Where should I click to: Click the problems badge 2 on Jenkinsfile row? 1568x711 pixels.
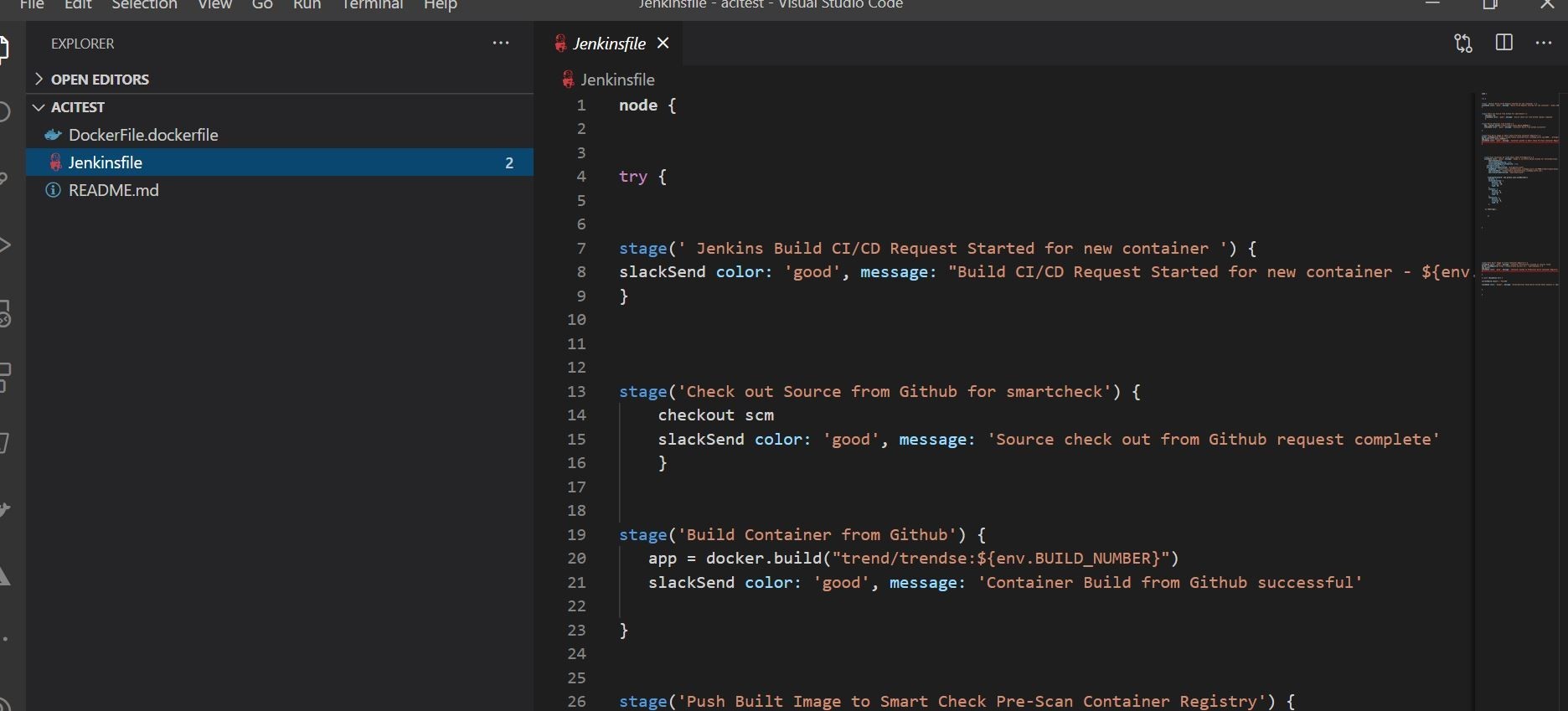[509, 162]
